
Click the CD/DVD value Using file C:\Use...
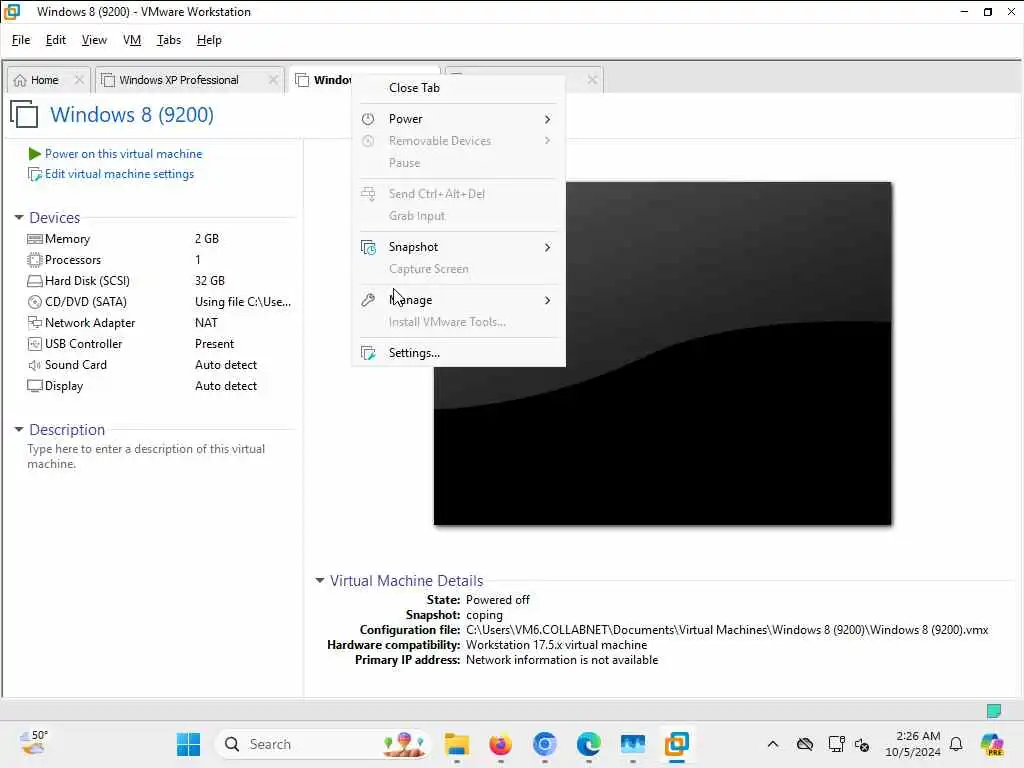243,302
